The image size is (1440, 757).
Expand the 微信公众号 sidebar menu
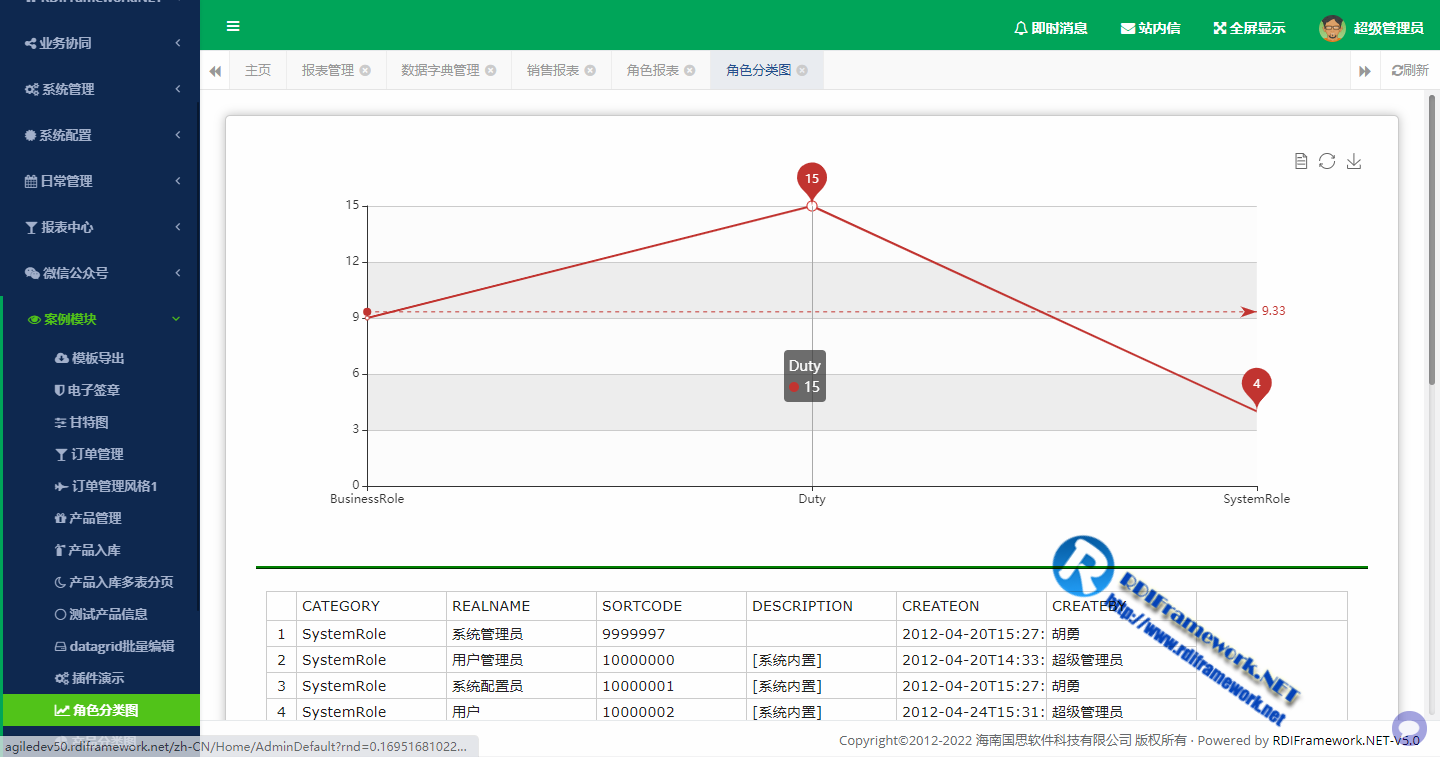point(100,273)
